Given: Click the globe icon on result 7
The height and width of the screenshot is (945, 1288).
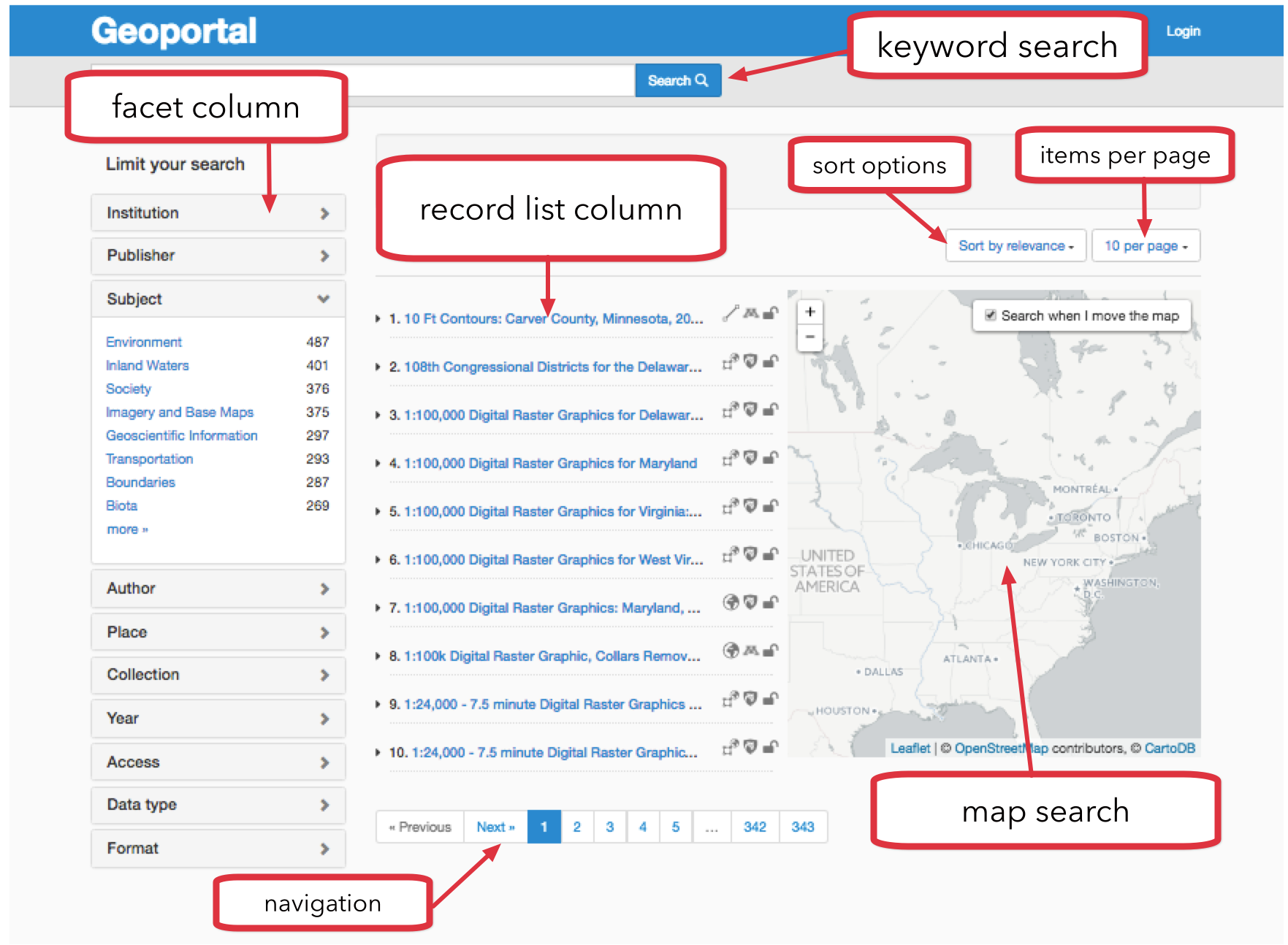Looking at the screenshot, I should [x=731, y=602].
